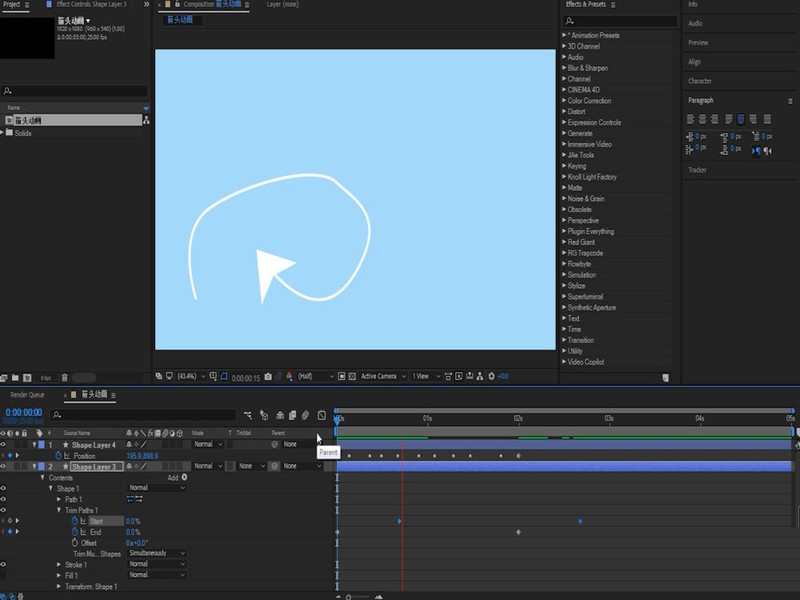Toggle the transparency grid in viewer
Screen dimensions: 800x600
coord(351,376)
